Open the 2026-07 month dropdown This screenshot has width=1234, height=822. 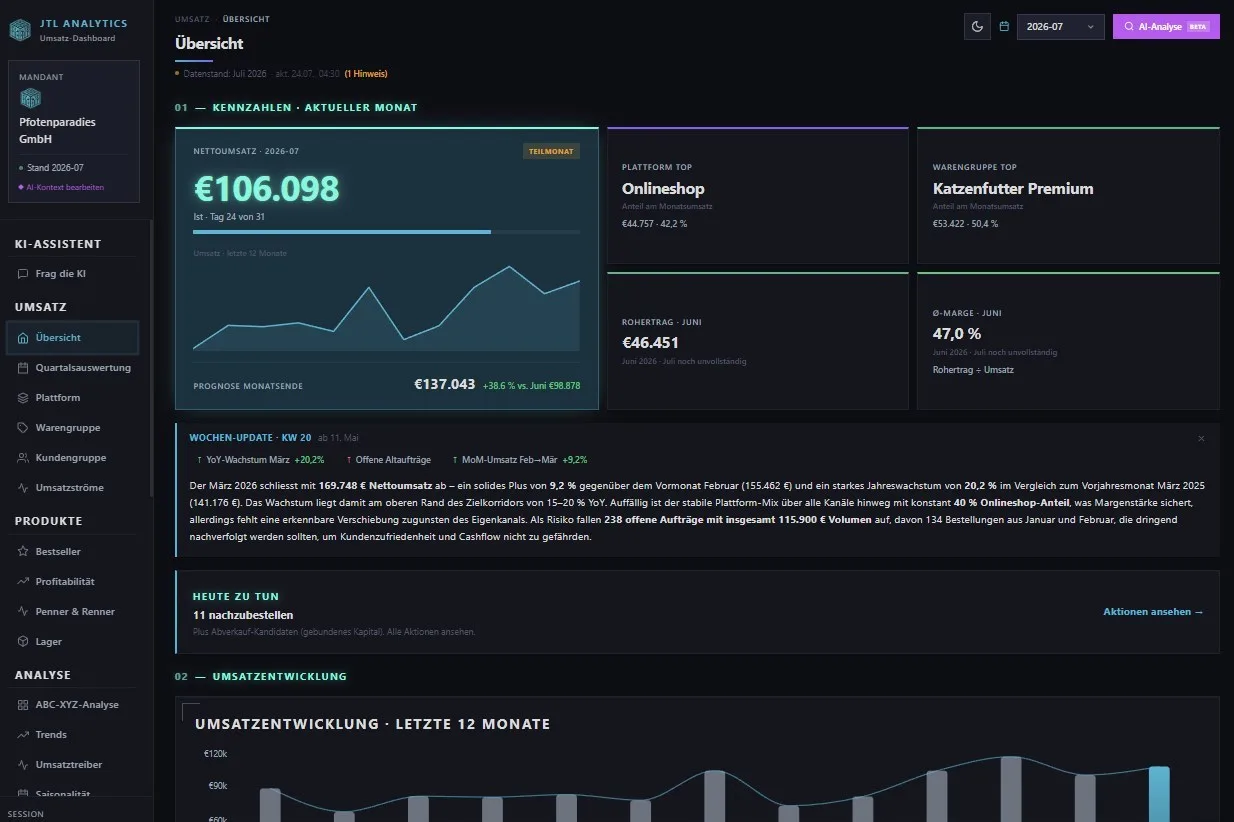coord(1061,27)
